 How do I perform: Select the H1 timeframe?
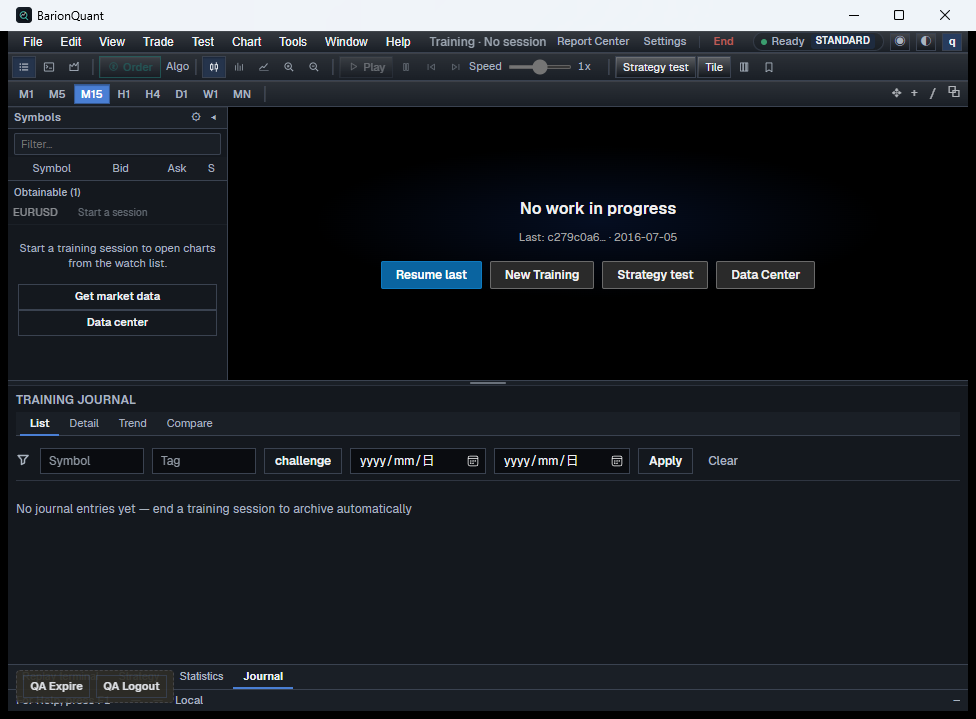coord(124,94)
